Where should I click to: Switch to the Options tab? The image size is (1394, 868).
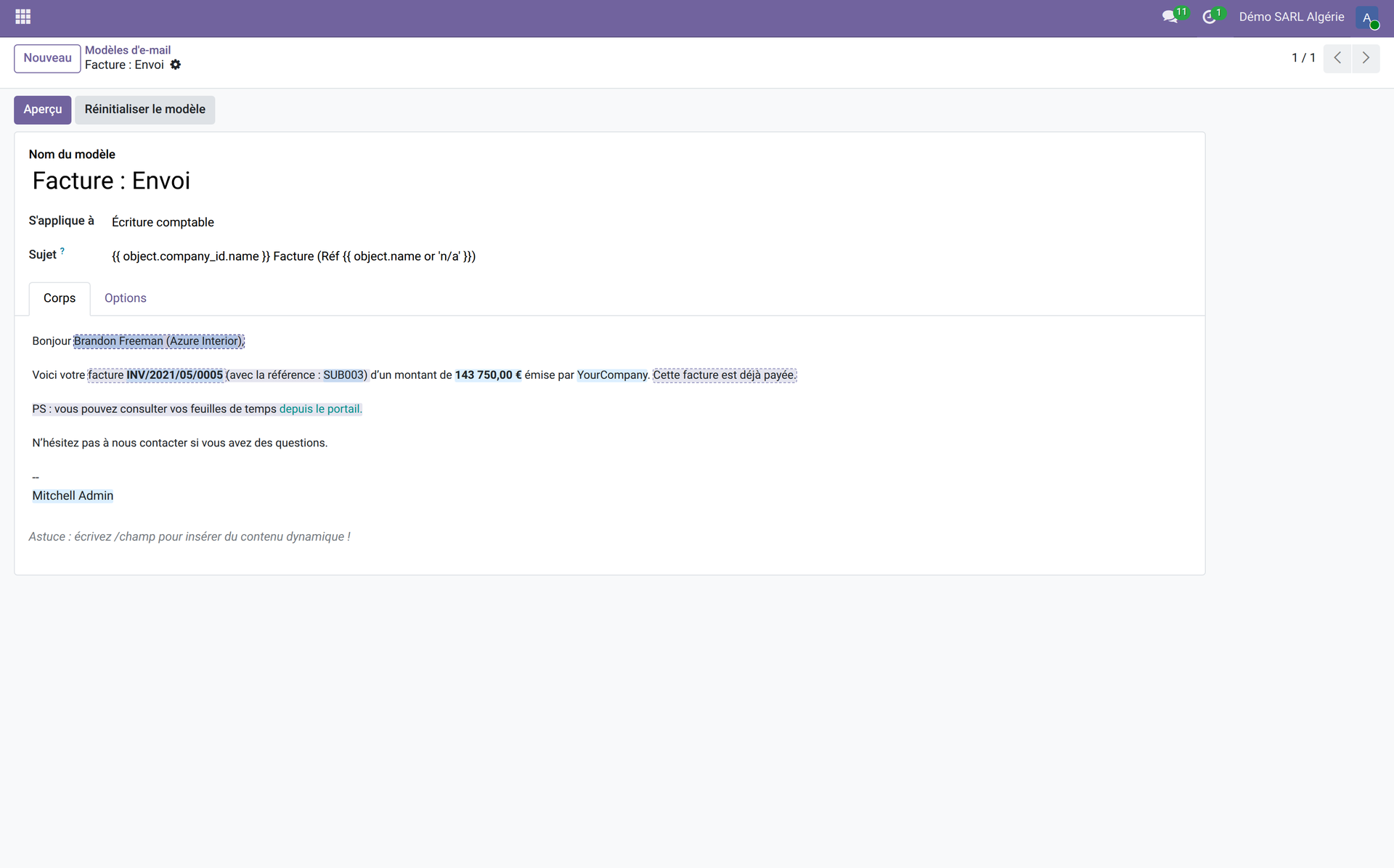coord(126,298)
